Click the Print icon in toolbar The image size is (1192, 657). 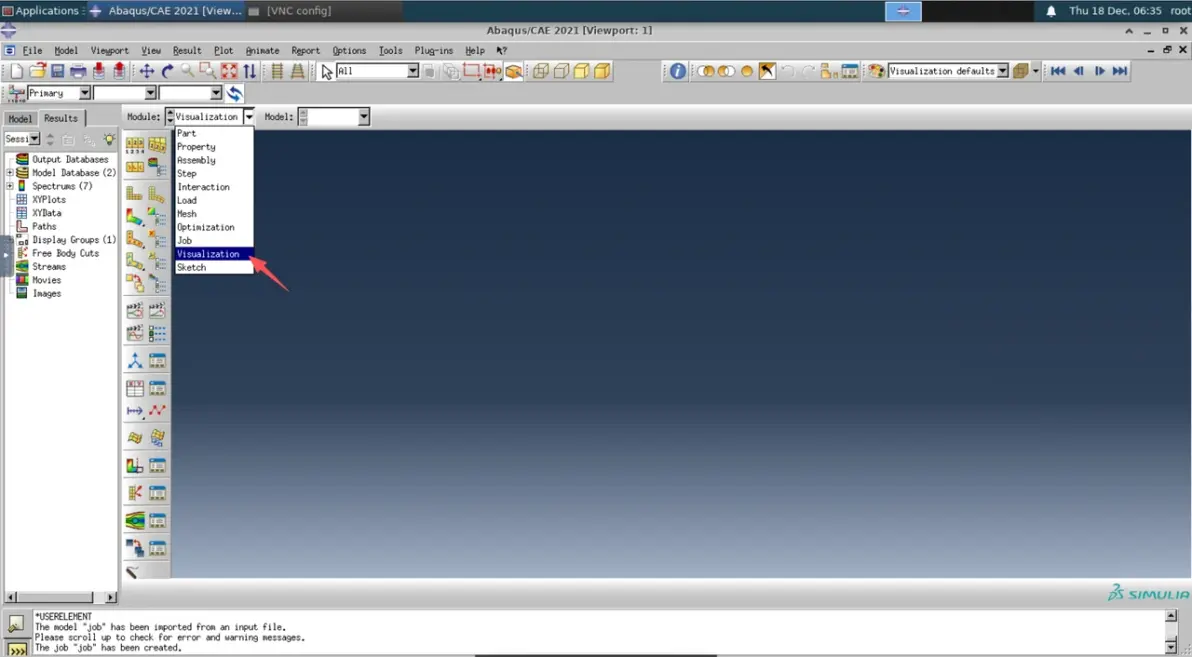click(78, 71)
